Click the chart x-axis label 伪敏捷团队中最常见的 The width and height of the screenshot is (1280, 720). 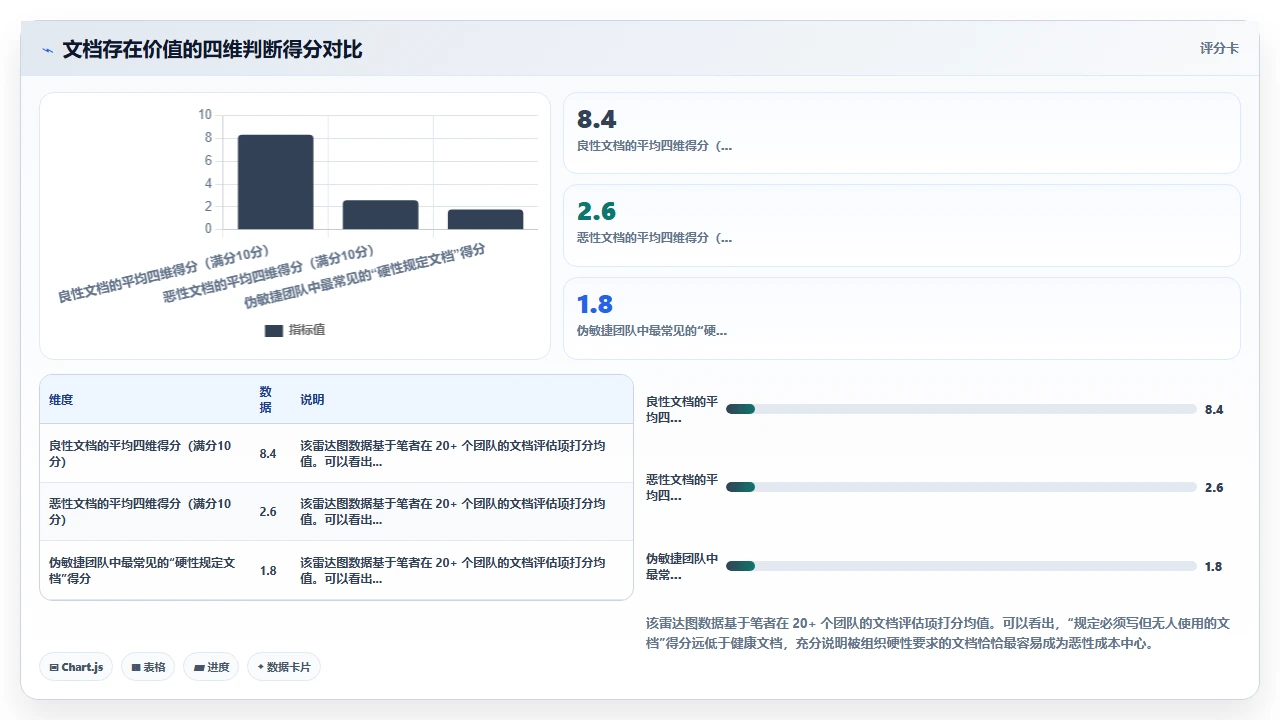[x=365, y=276]
